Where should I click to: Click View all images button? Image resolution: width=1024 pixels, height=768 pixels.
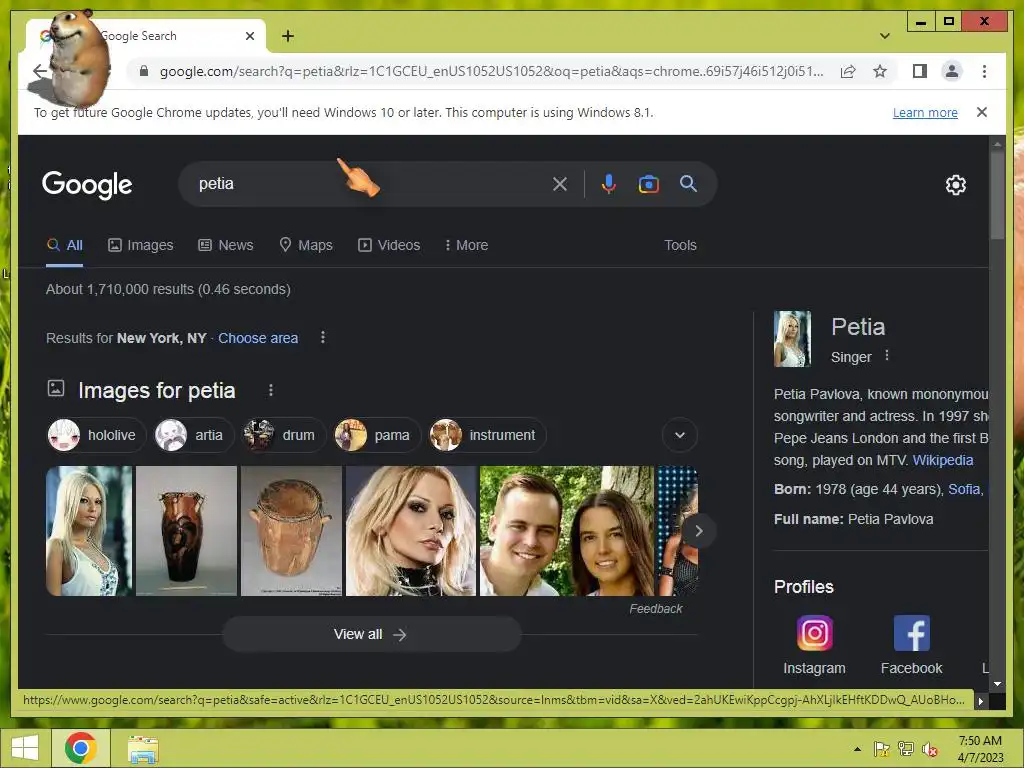point(371,634)
